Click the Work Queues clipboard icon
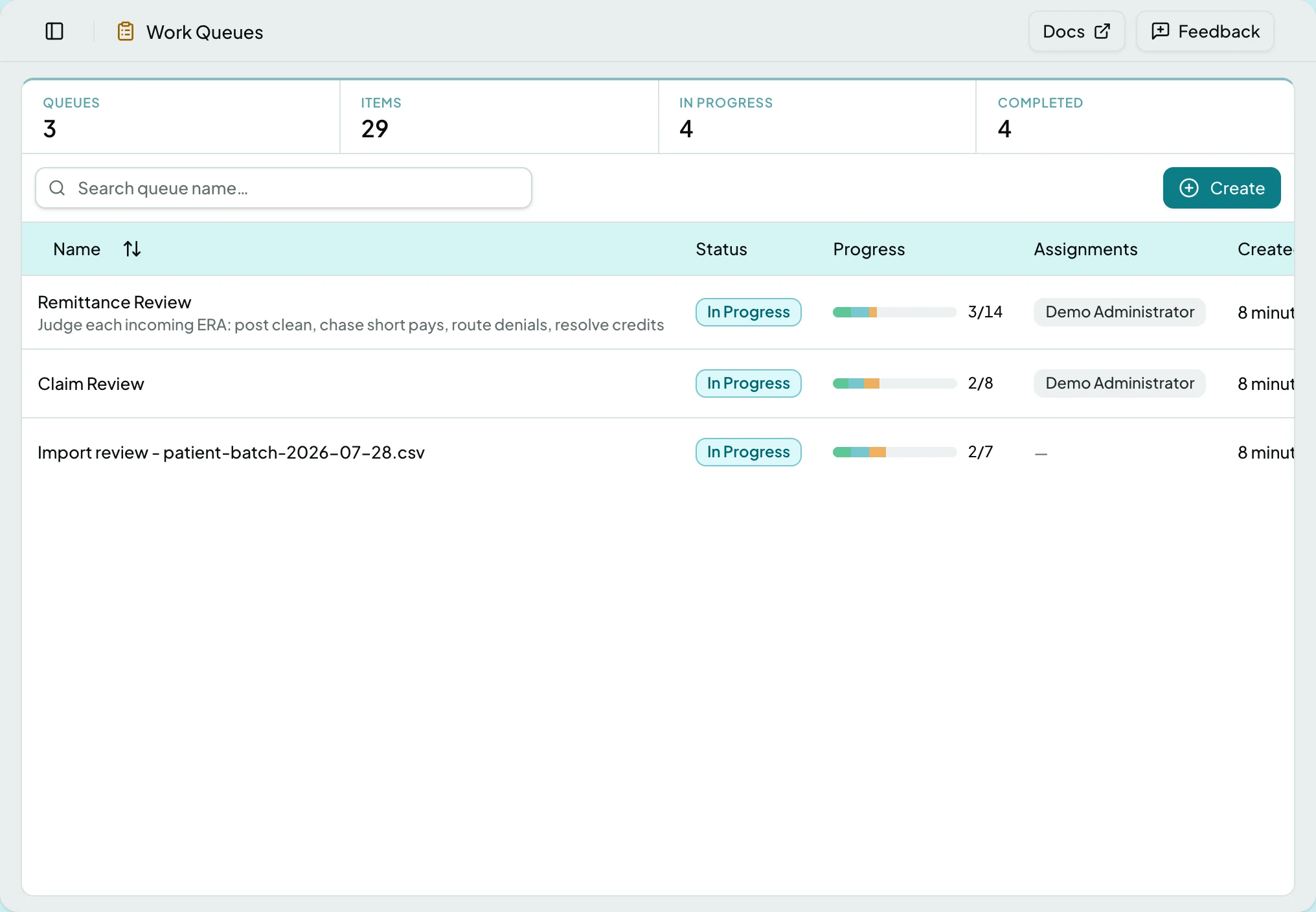 126,31
